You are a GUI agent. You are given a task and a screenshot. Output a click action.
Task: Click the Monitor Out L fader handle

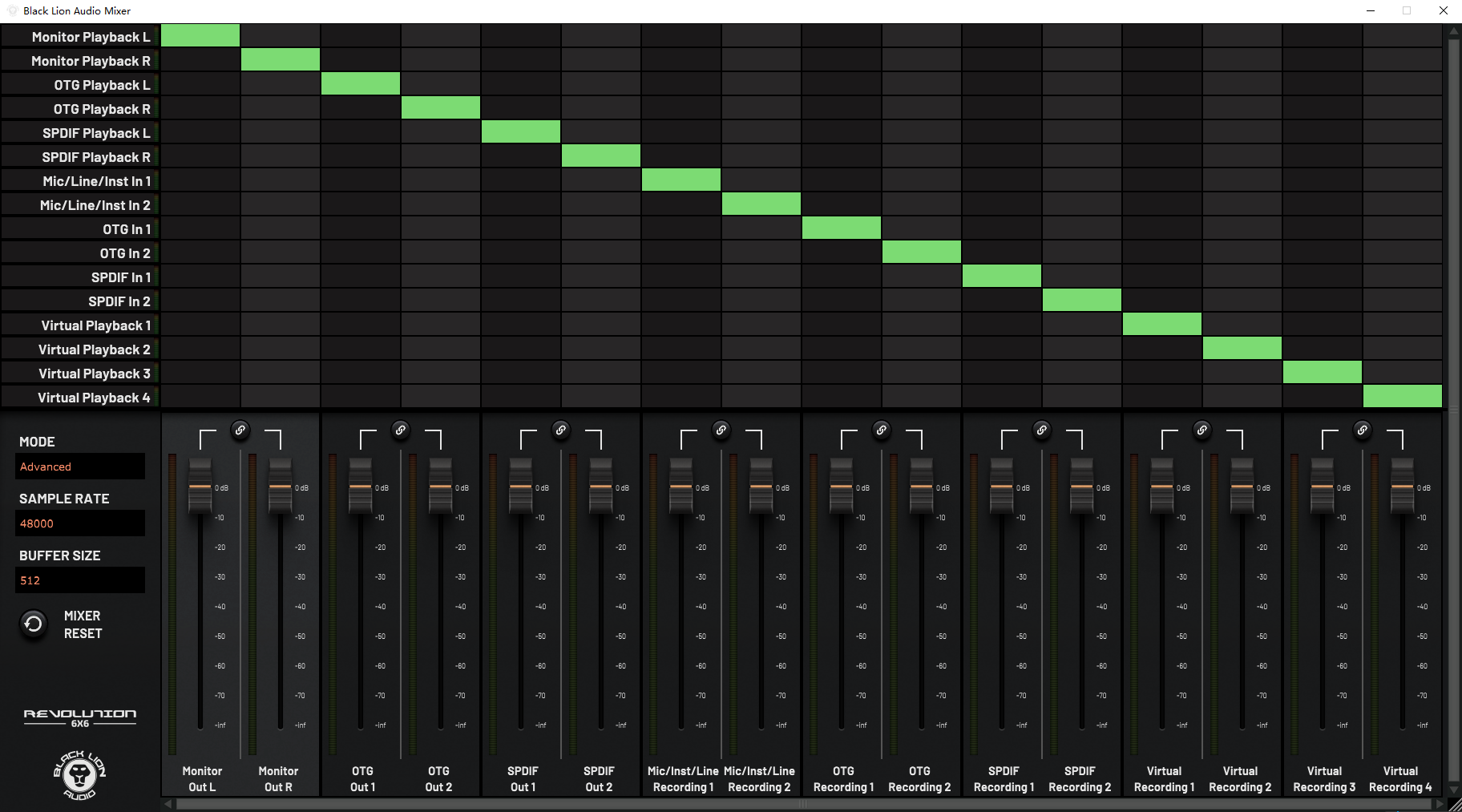(x=200, y=487)
